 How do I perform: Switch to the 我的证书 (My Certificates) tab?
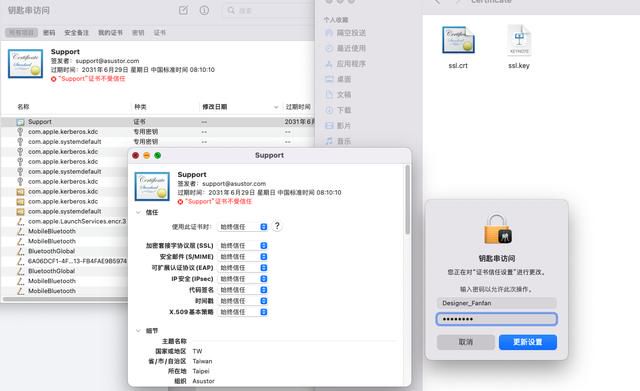click(110, 33)
